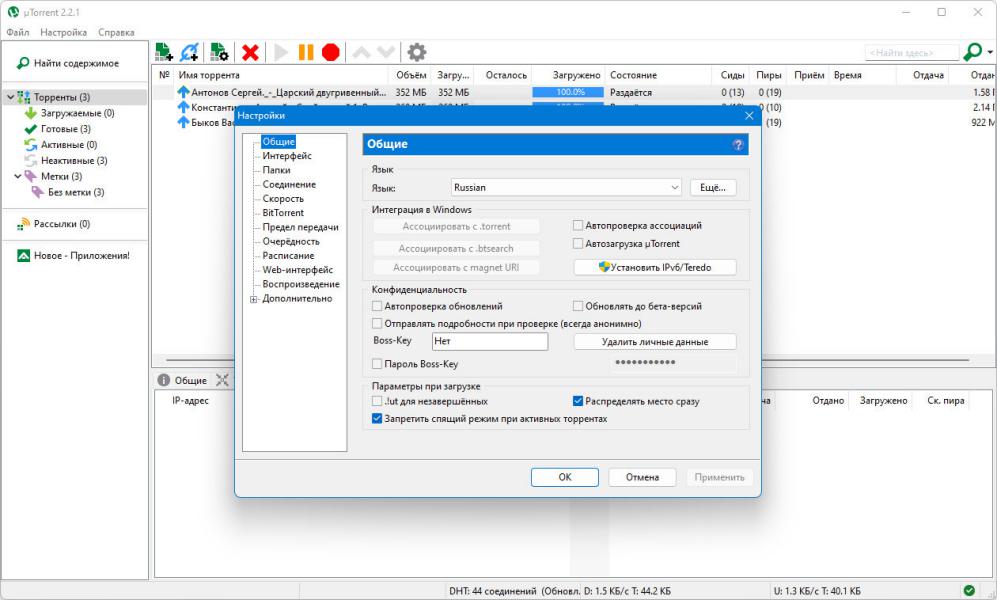Enable 'Автопроверка ассоциаций' checkbox
997x600 pixels.
tap(578, 225)
